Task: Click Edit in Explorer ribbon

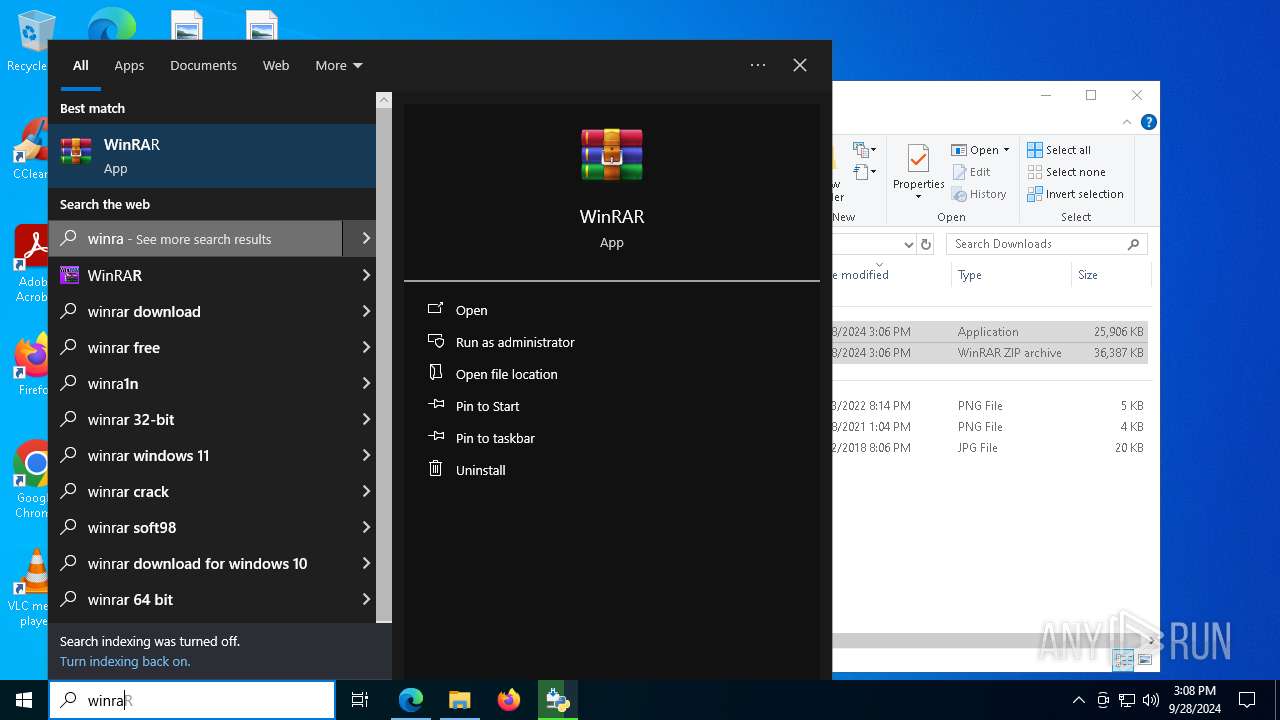Action: coord(971,172)
